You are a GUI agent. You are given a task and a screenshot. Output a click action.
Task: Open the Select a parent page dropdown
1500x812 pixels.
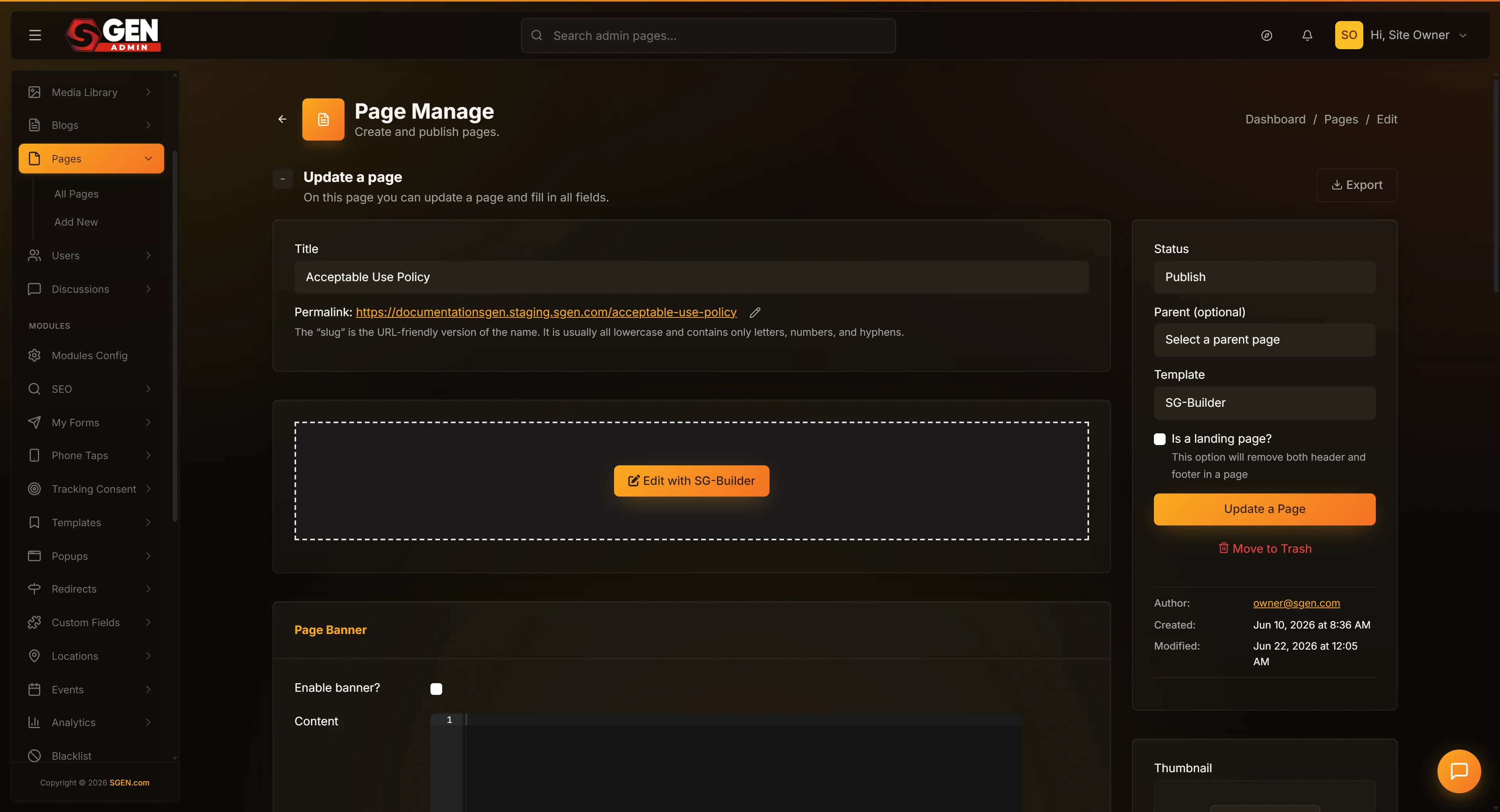click(1264, 340)
